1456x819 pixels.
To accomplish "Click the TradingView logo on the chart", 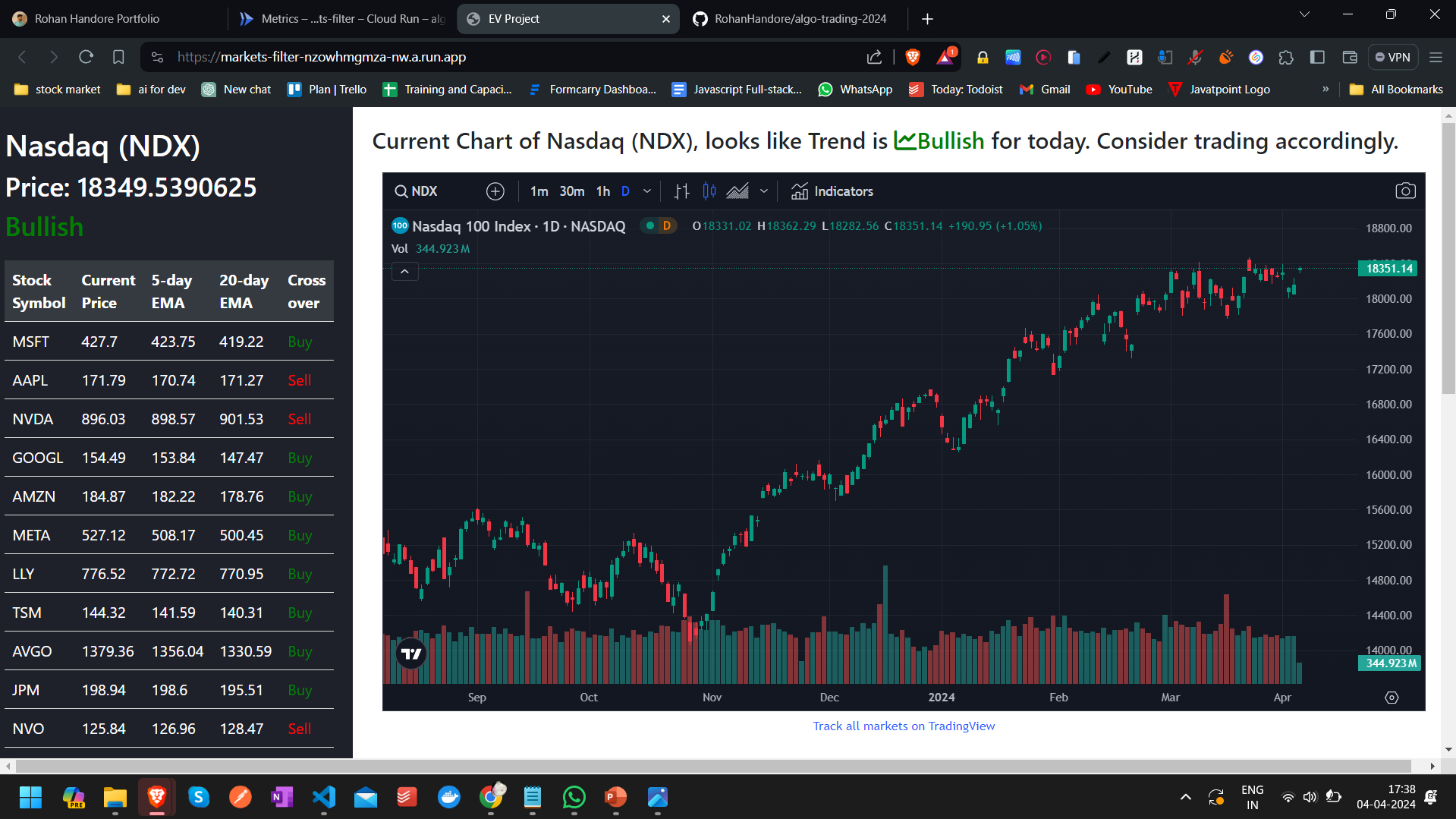I will click(411, 654).
